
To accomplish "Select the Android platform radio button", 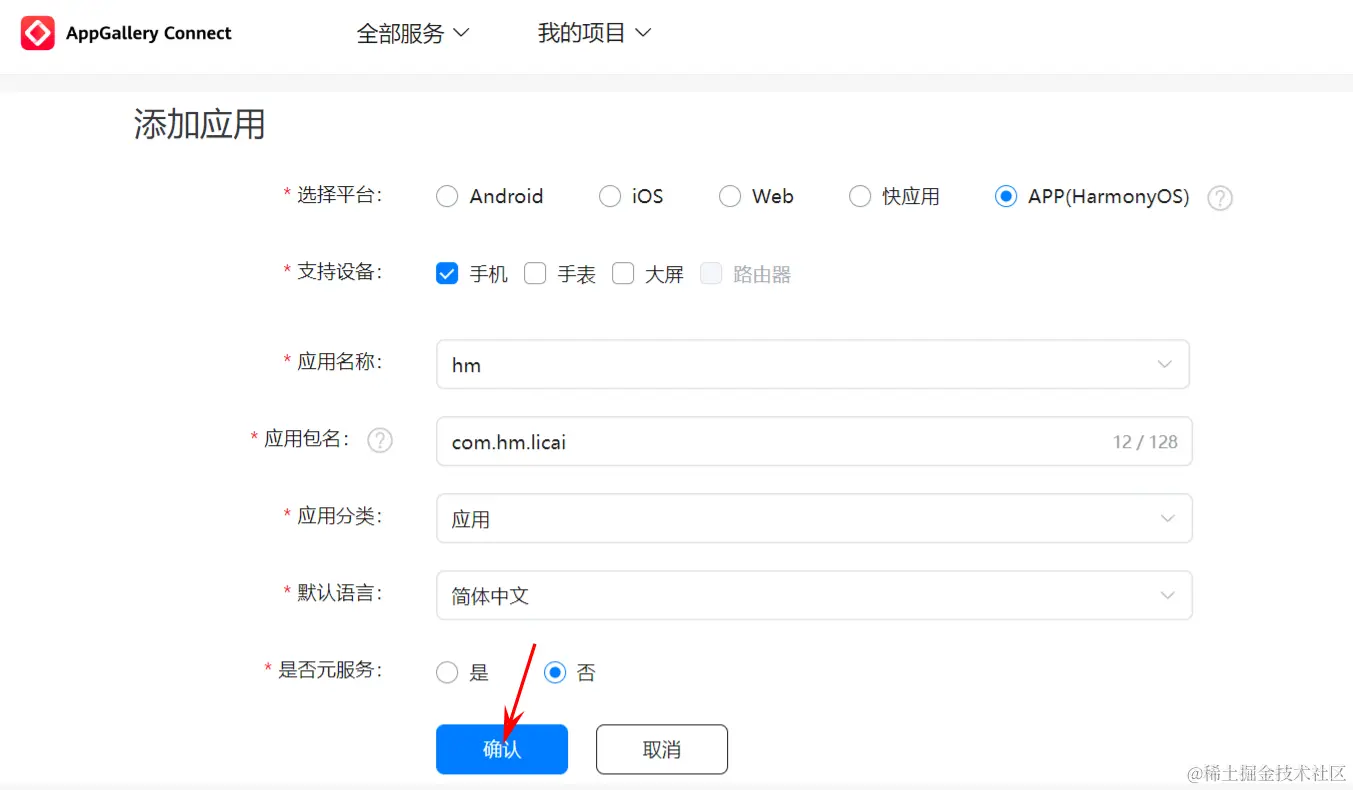I will 447,196.
